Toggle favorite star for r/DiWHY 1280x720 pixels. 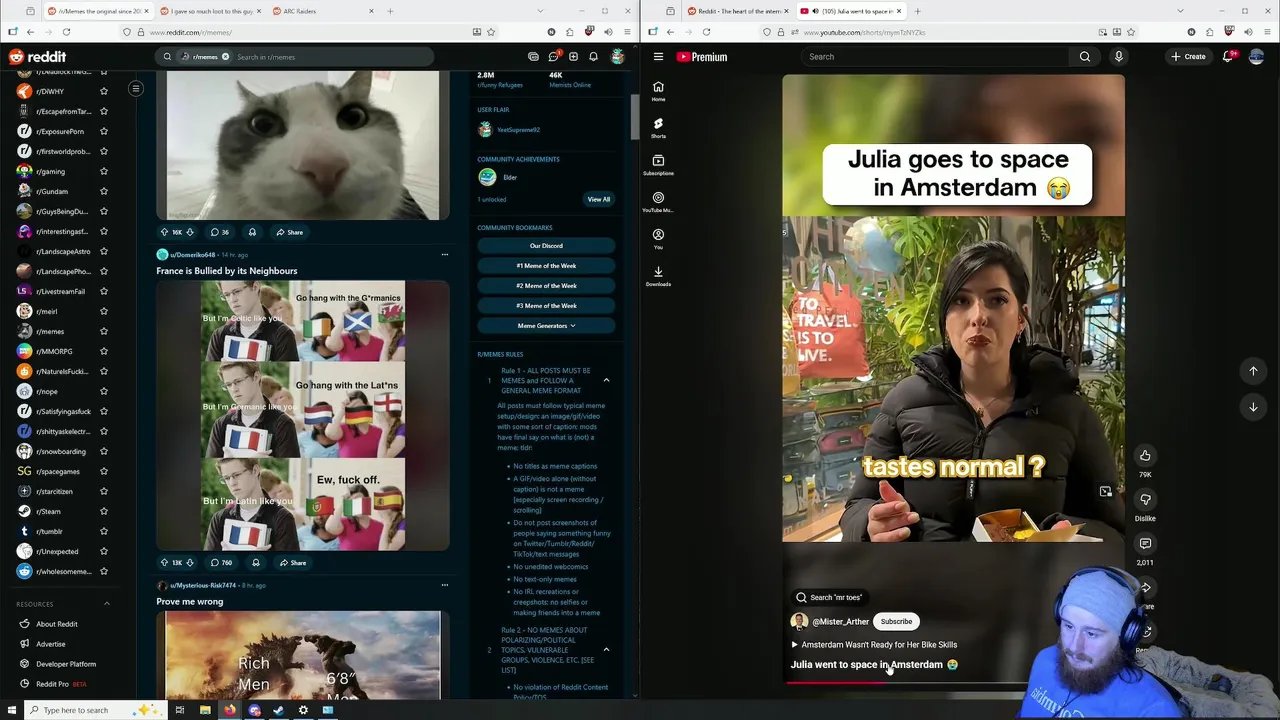coord(103,91)
